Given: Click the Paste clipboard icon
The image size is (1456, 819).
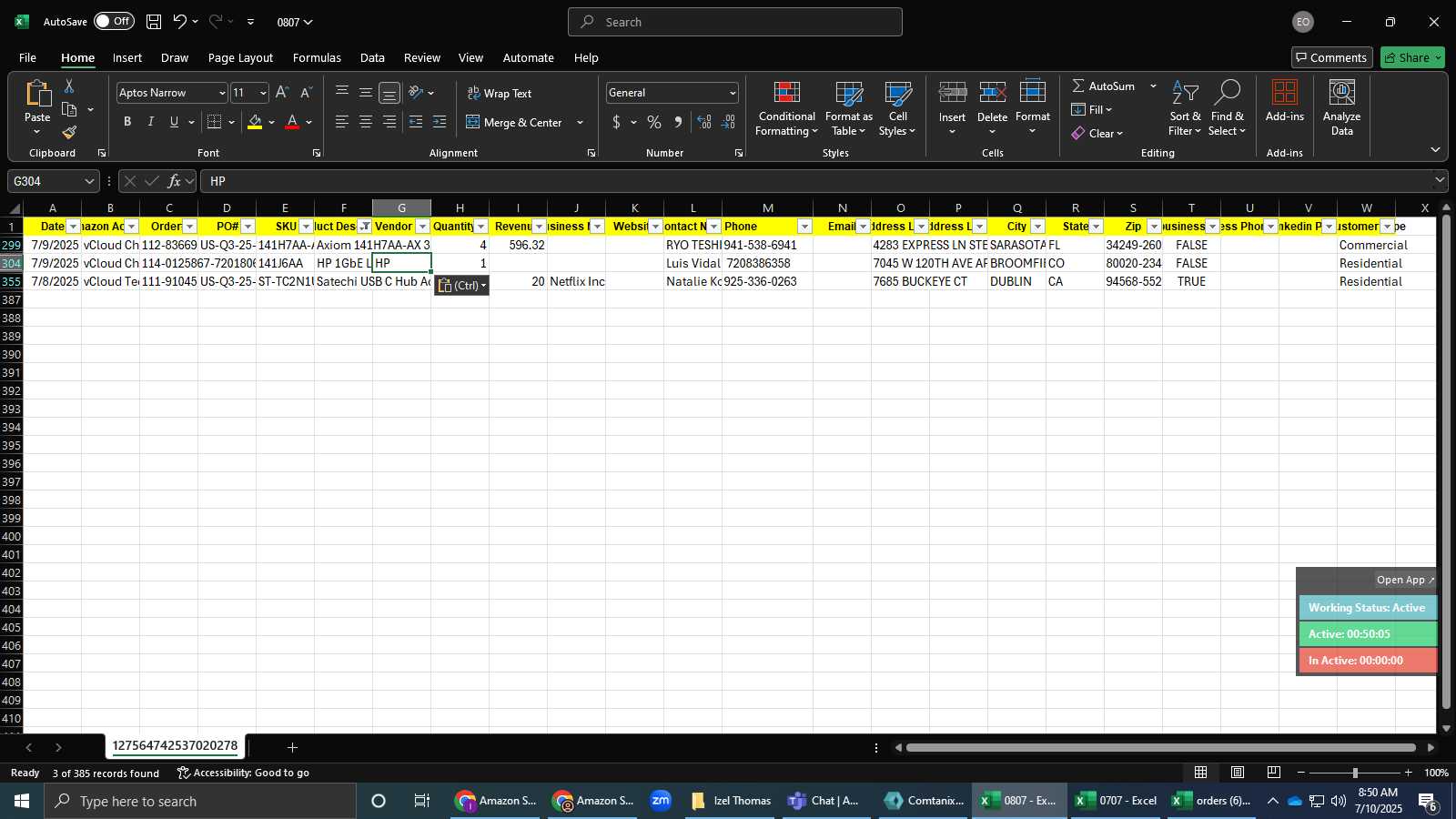Looking at the screenshot, I should (37, 94).
